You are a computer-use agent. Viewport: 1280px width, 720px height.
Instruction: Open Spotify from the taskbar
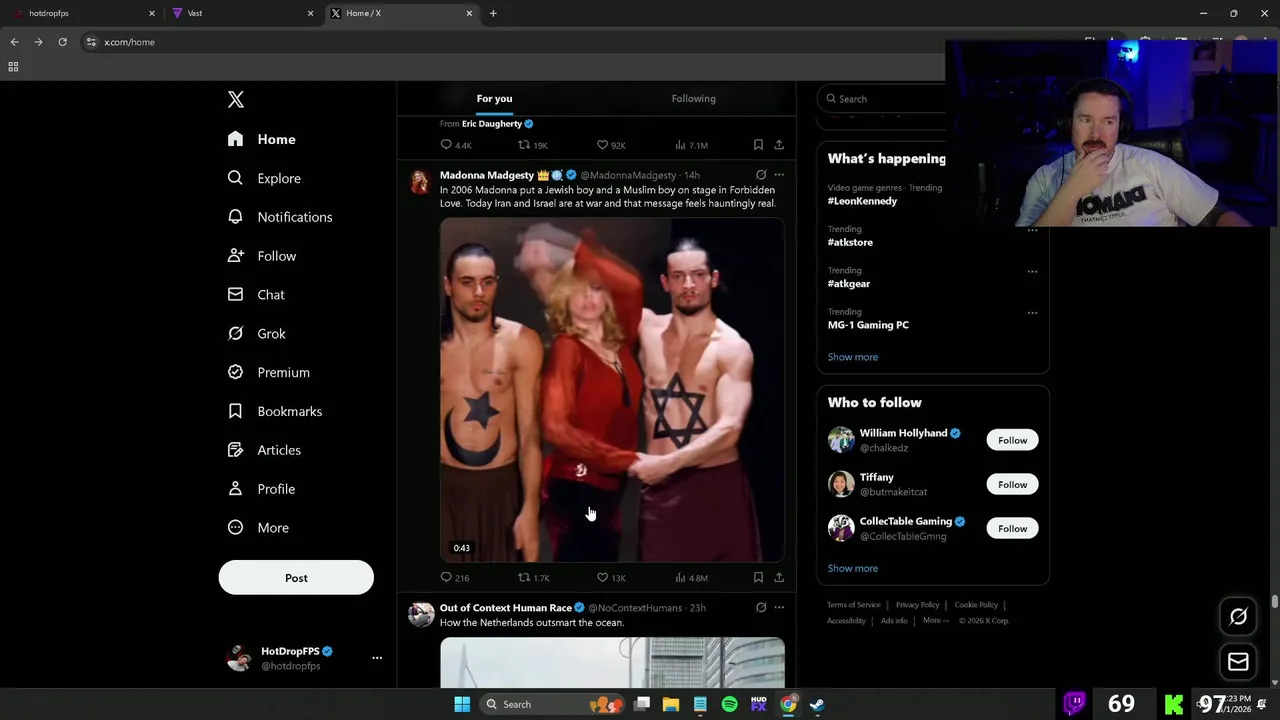(729, 704)
